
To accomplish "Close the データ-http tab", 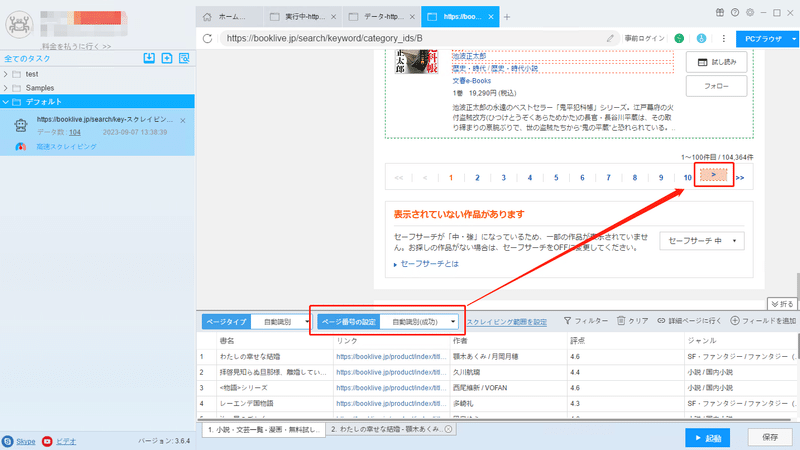I will 412,17.
